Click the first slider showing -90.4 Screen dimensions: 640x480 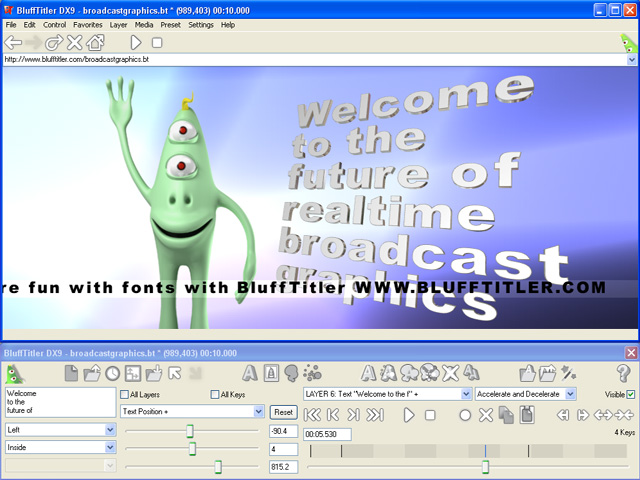pyautogui.click(x=191, y=431)
